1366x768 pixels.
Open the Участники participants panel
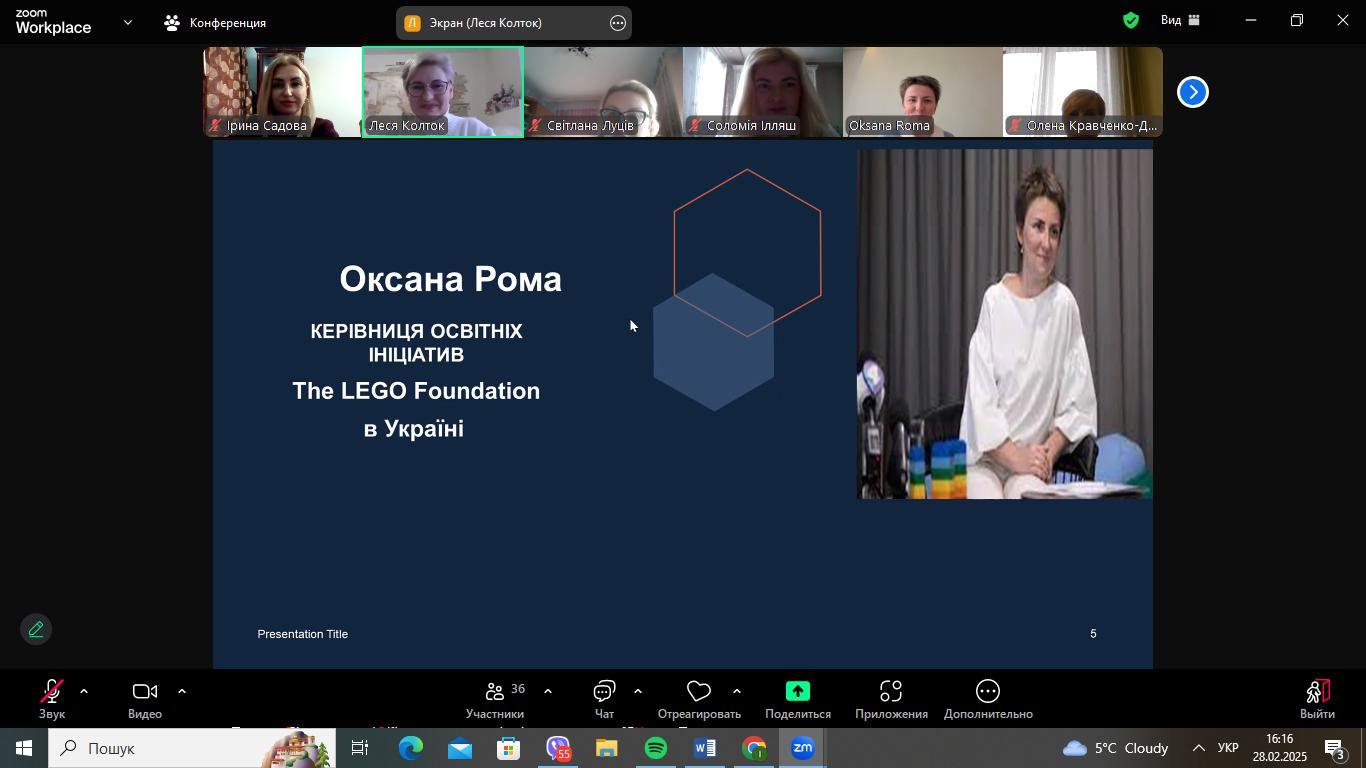coord(495,699)
